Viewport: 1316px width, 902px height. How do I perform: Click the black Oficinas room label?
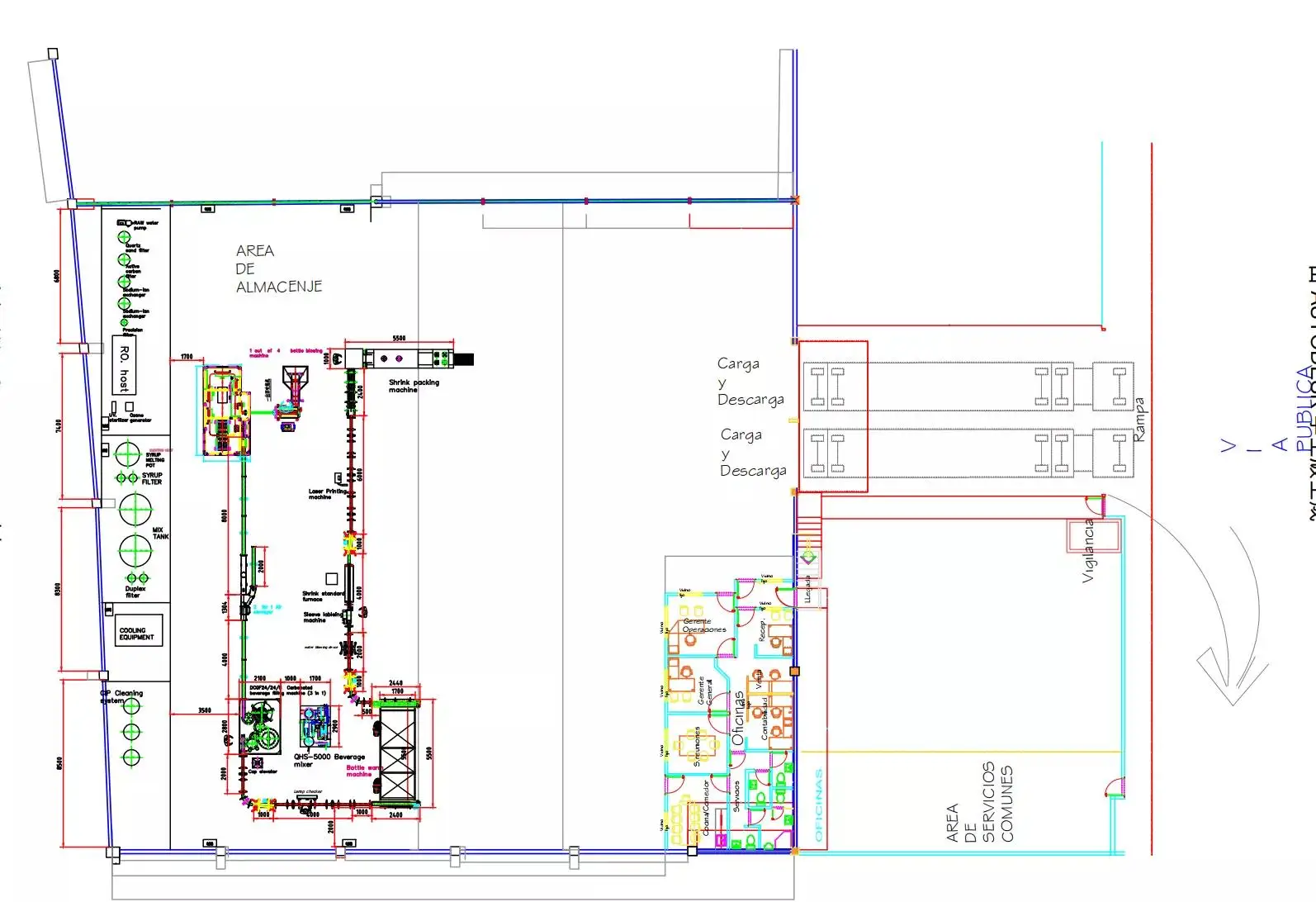tap(738, 717)
